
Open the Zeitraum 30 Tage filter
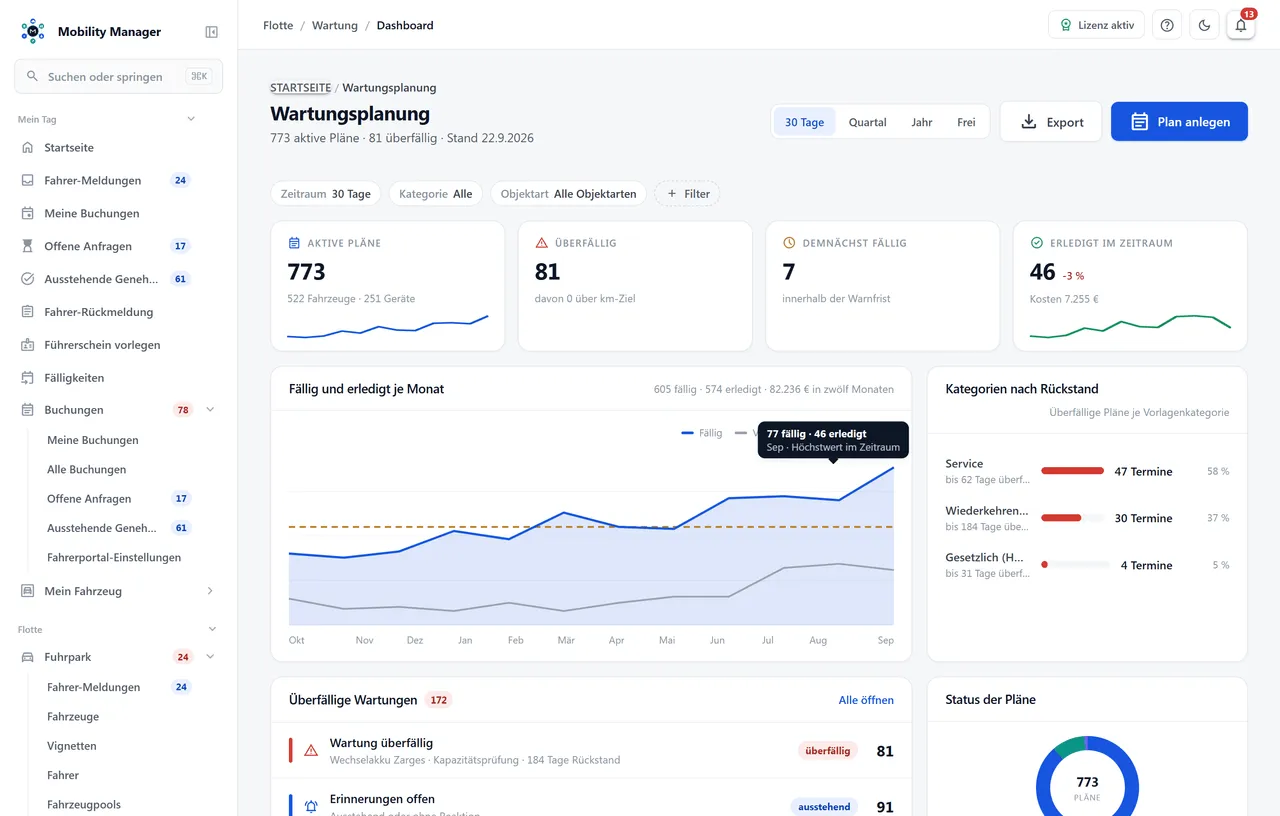pos(326,194)
